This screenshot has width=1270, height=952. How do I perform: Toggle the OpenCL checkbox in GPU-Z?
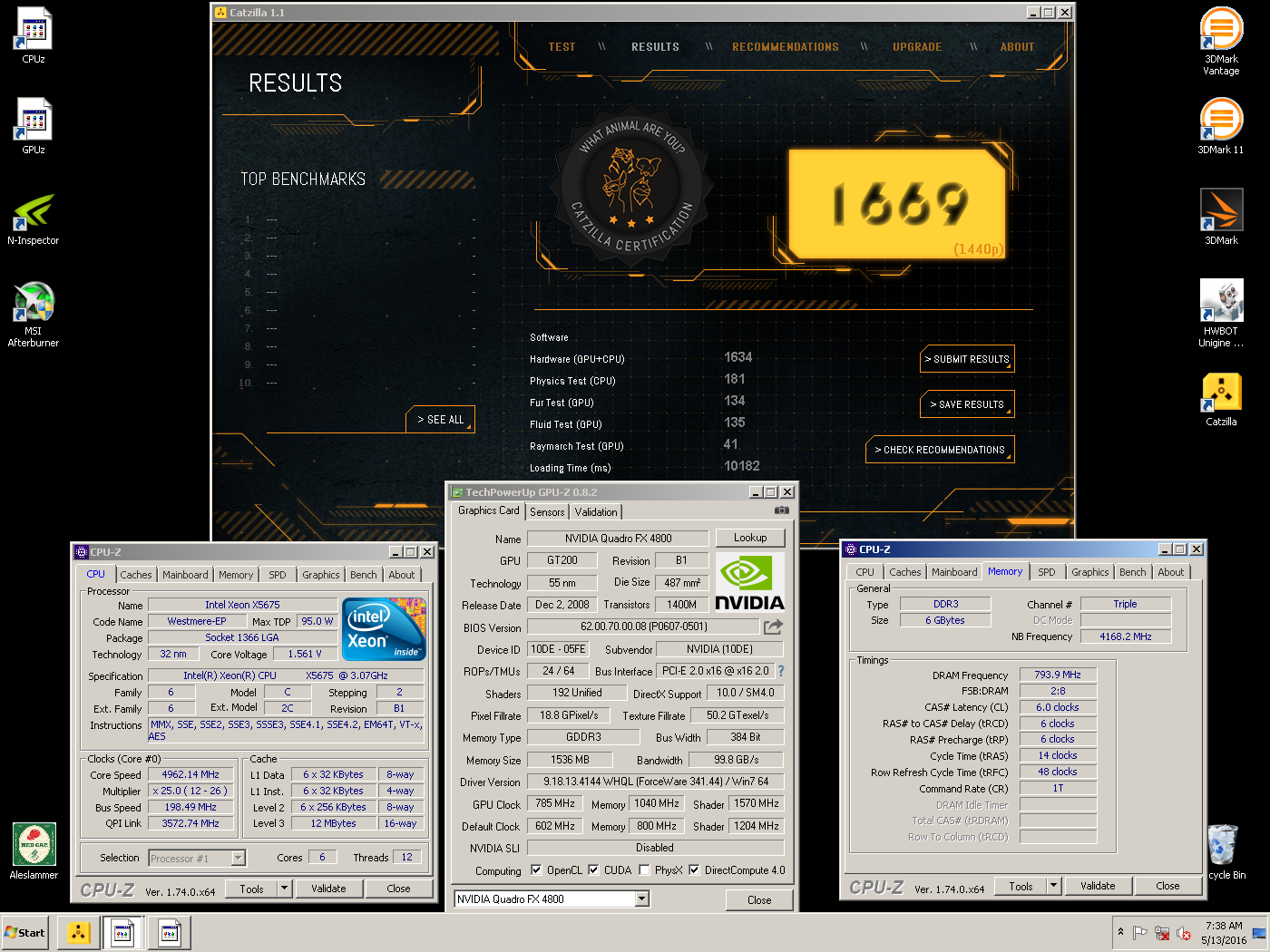[x=536, y=870]
